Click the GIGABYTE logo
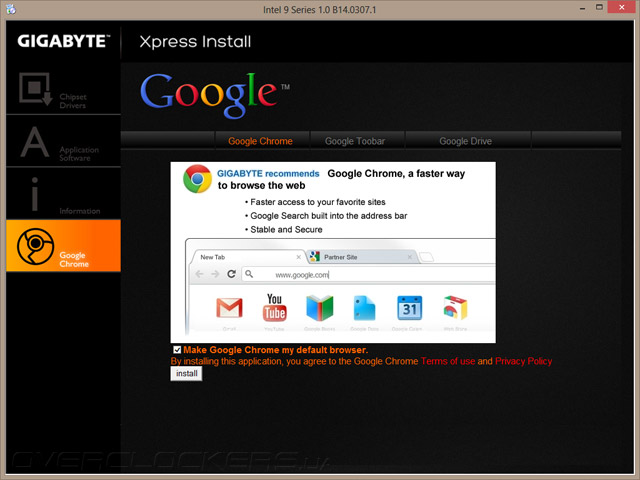This screenshot has height=480, width=640. [64, 41]
